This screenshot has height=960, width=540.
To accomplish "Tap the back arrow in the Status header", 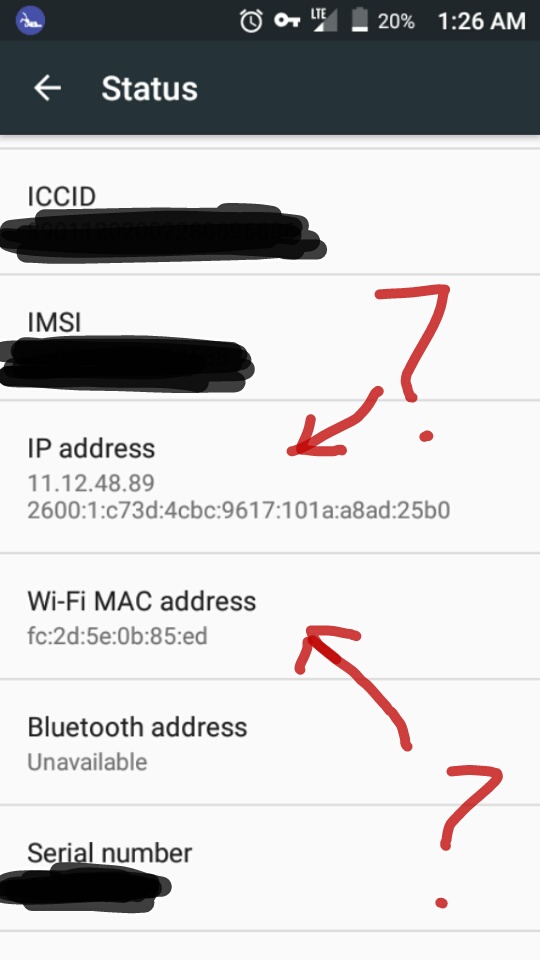I will tap(47, 89).
